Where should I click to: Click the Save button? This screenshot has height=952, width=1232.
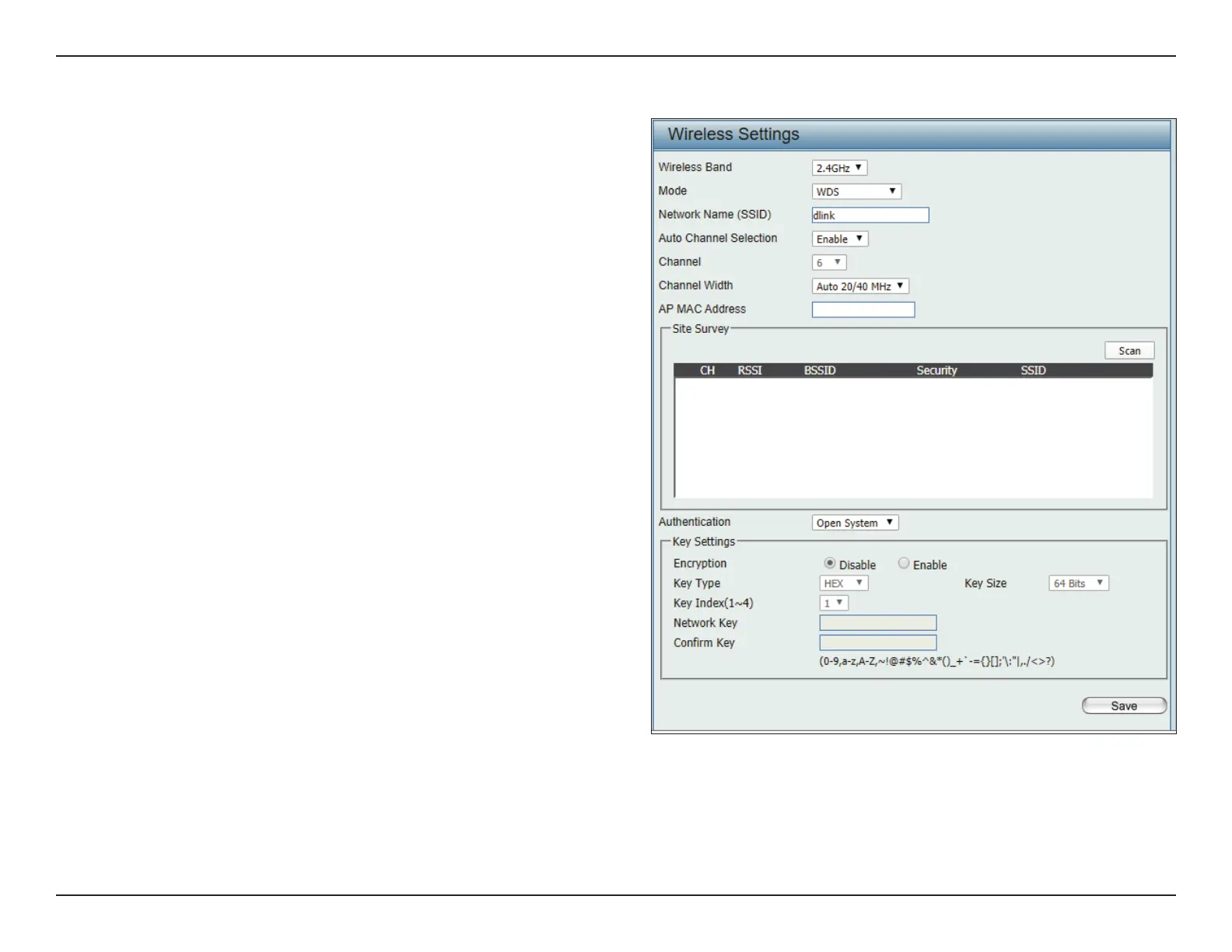1124,705
